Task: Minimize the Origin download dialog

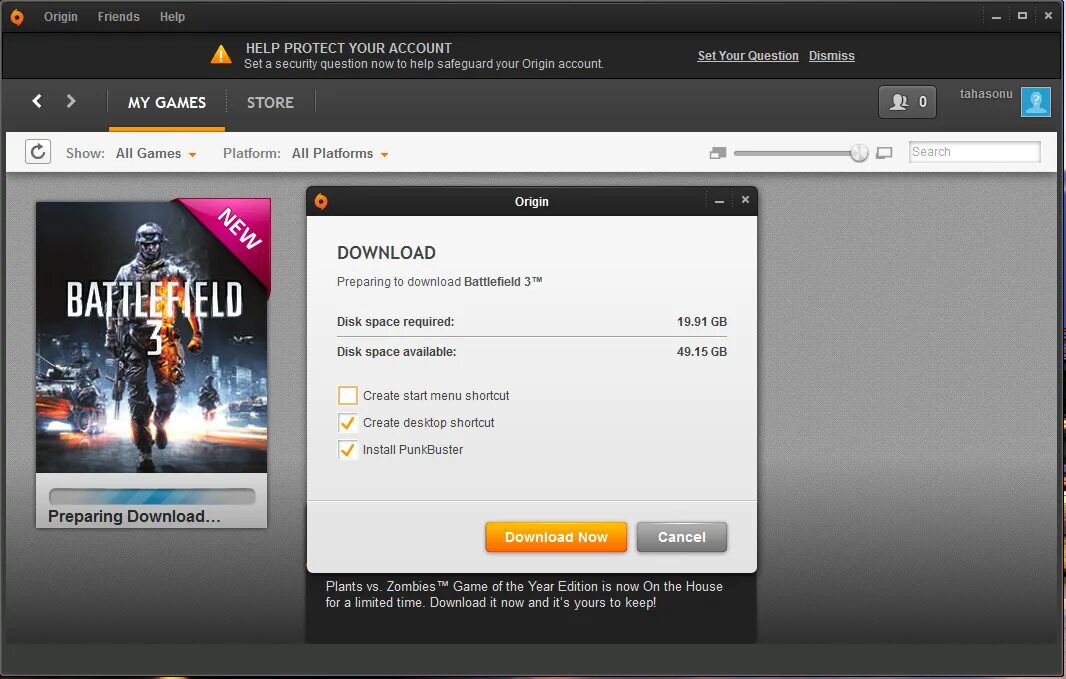Action: click(719, 201)
